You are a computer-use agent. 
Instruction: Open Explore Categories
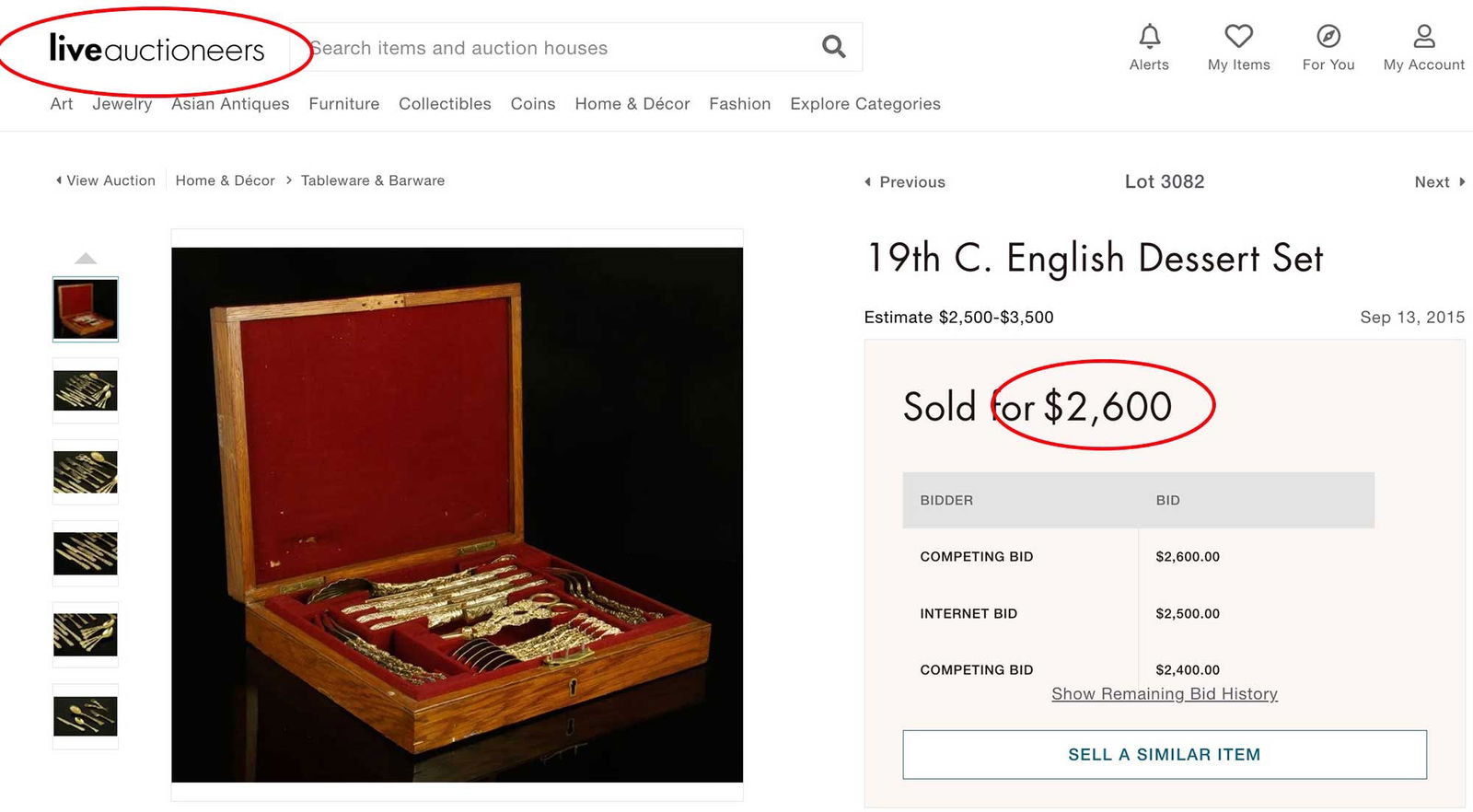864,104
